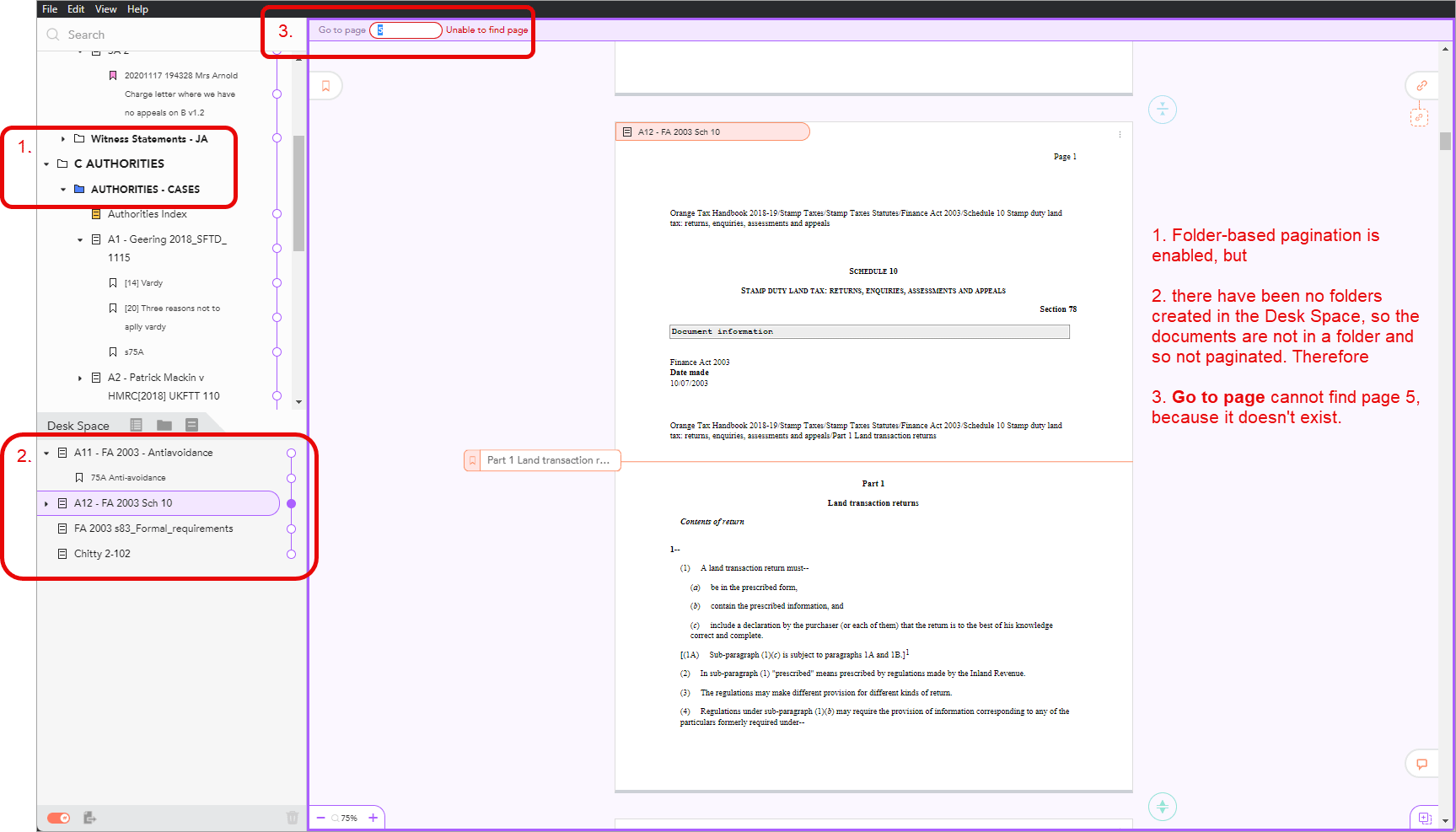Click the lower blue jump-to-section circle icon
Screen dimensions: 1456x832
[x=1163, y=807]
